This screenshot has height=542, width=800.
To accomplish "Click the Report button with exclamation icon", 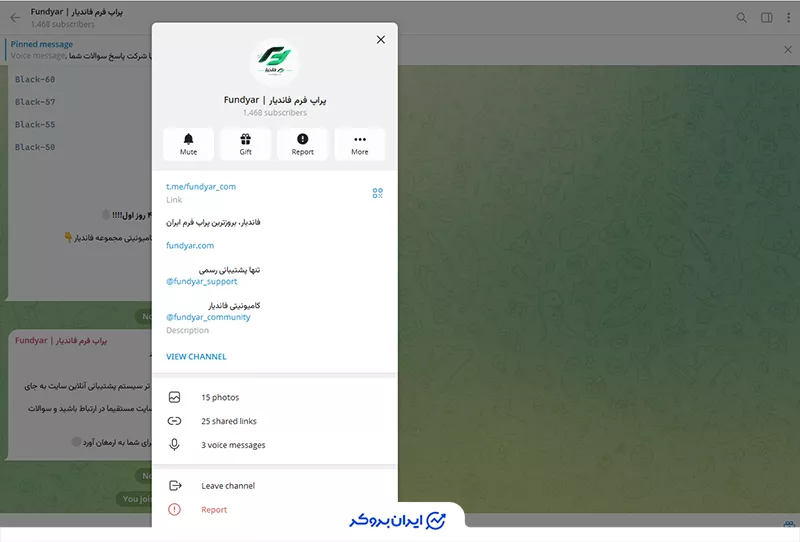I will (303, 144).
